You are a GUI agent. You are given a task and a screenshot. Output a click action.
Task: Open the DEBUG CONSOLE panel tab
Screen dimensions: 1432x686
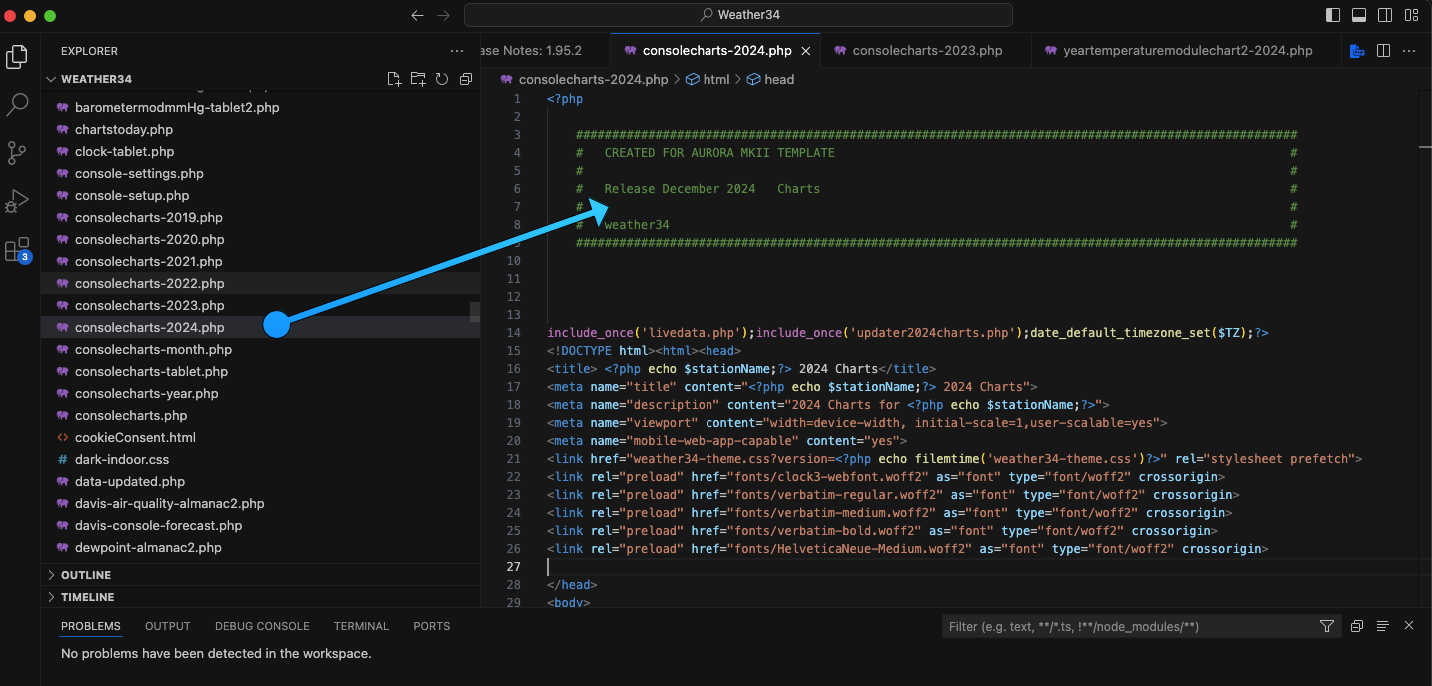262,626
